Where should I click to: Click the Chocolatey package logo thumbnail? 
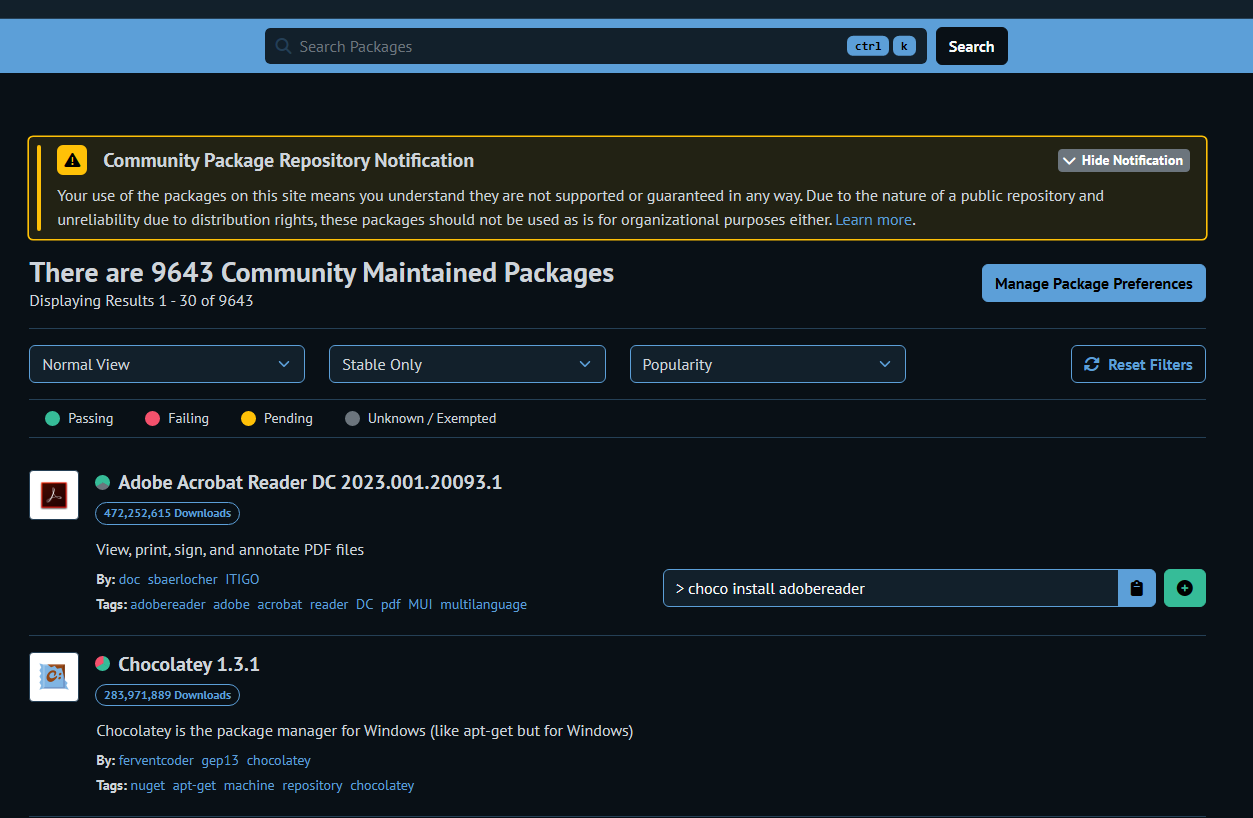pyautogui.click(x=53, y=677)
